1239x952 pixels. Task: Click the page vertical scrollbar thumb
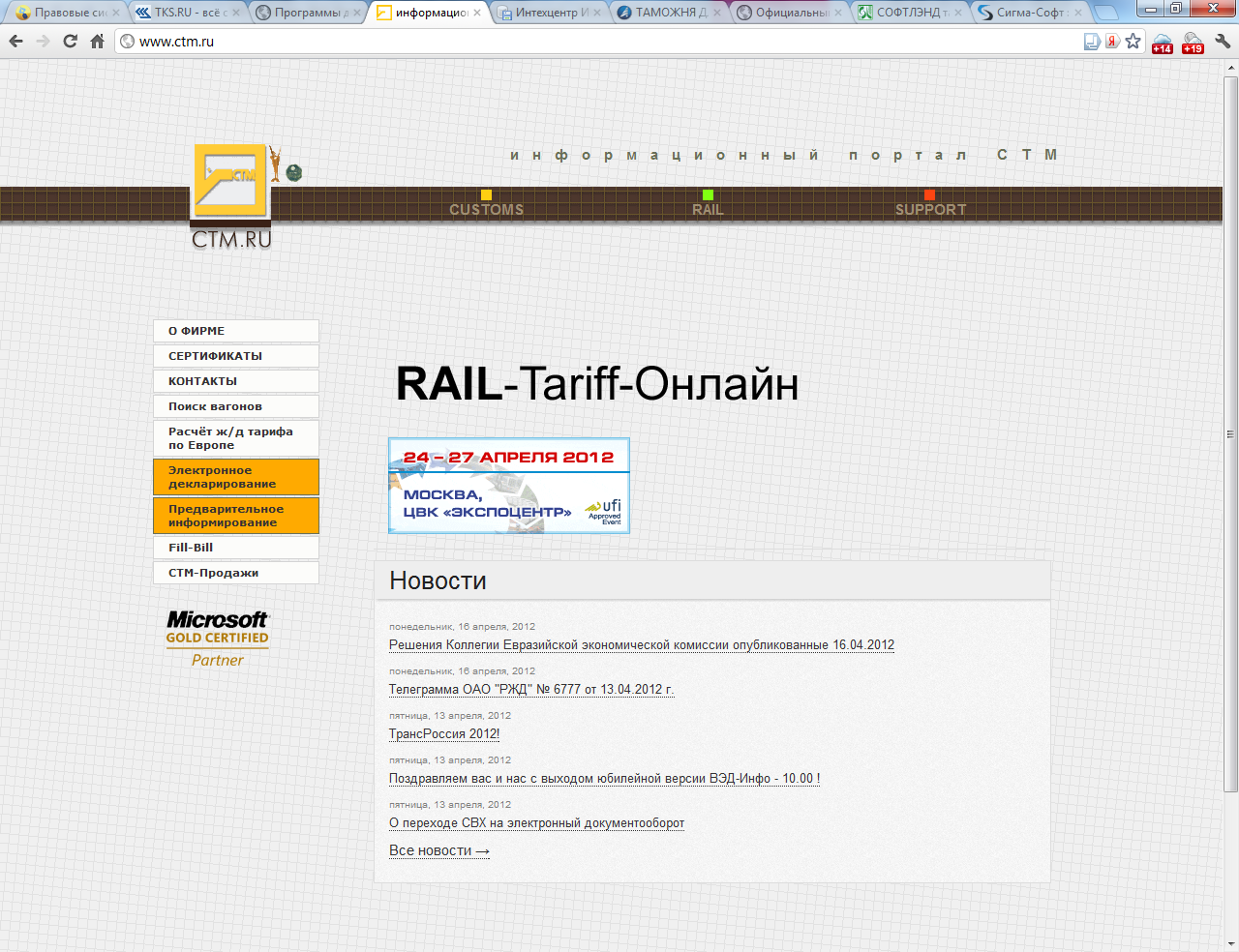pyautogui.click(x=1230, y=434)
